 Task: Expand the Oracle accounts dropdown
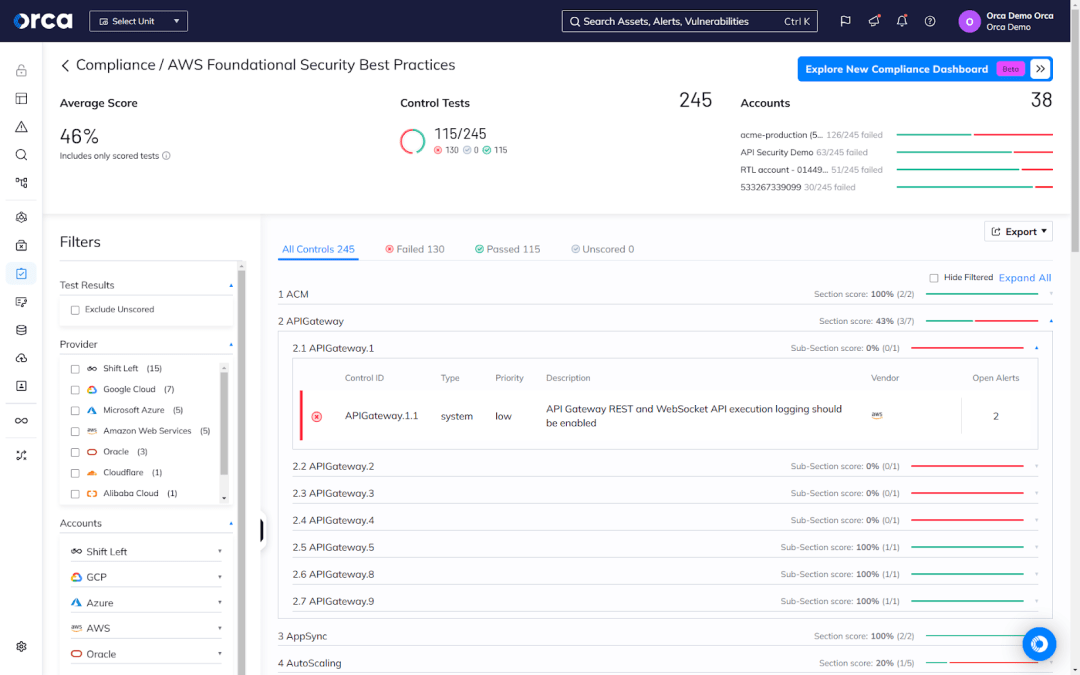pyautogui.click(x=146, y=654)
